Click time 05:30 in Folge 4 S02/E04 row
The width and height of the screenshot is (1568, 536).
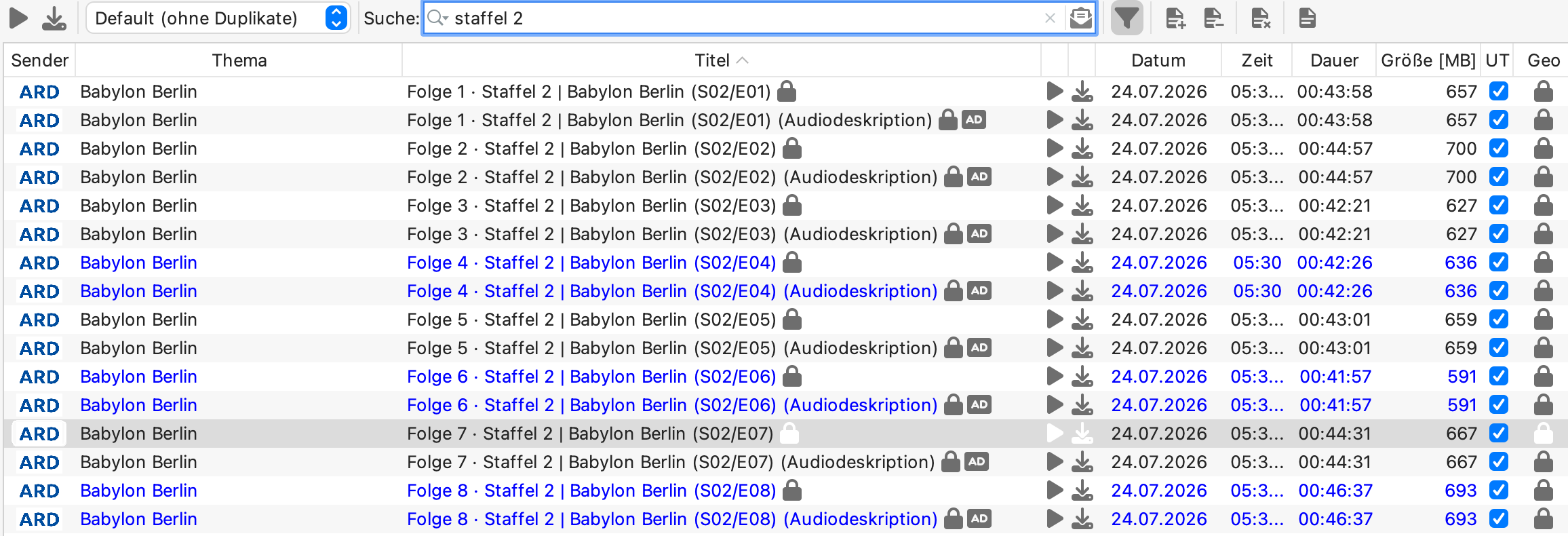(1257, 262)
